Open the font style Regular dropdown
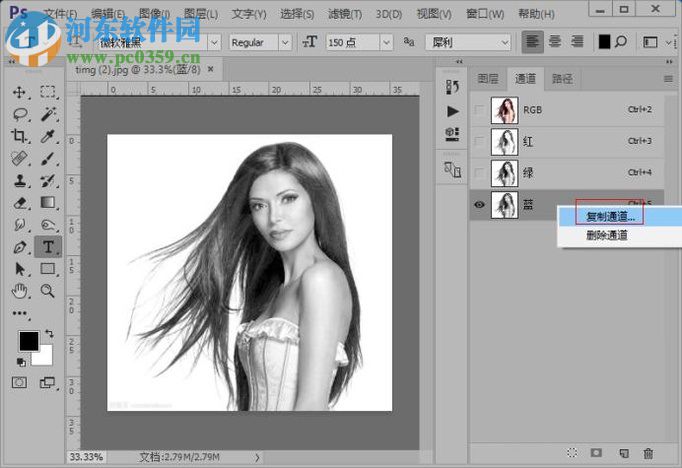Viewport: 682px width, 468px height. (x=285, y=43)
